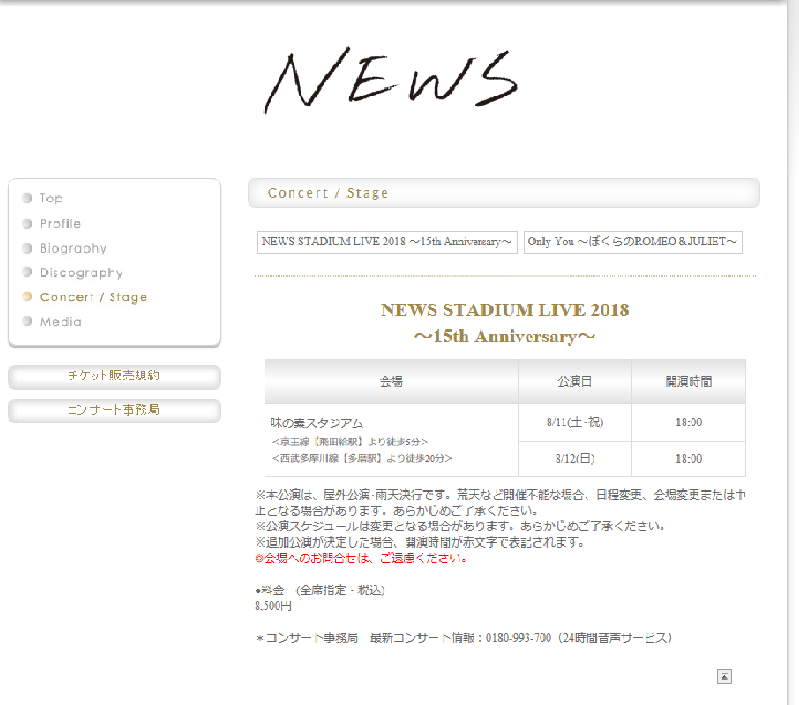Click the 開演時間 column header
The image size is (799, 705).
click(x=688, y=382)
